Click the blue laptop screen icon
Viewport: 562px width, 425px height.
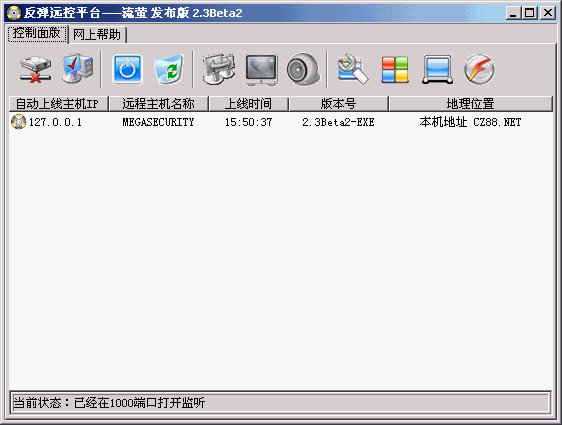click(437, 70)
